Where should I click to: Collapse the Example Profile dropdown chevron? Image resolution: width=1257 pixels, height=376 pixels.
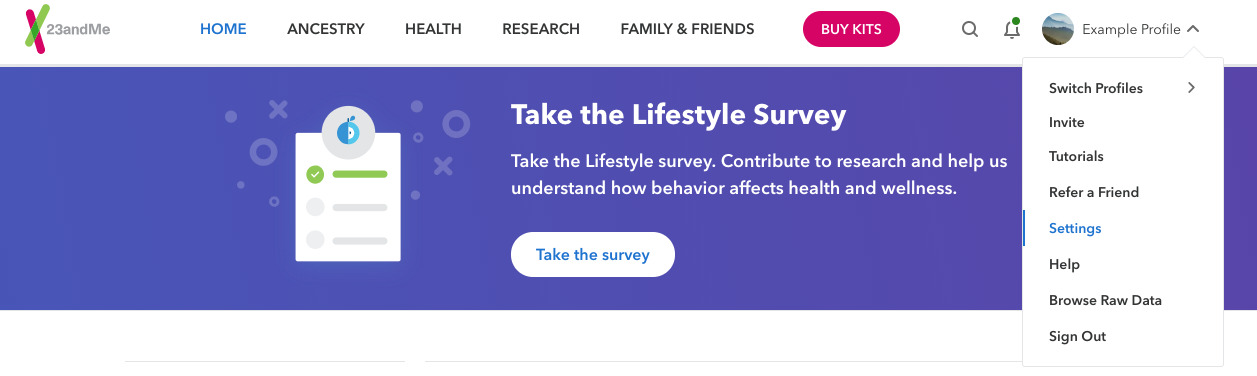1193,29
